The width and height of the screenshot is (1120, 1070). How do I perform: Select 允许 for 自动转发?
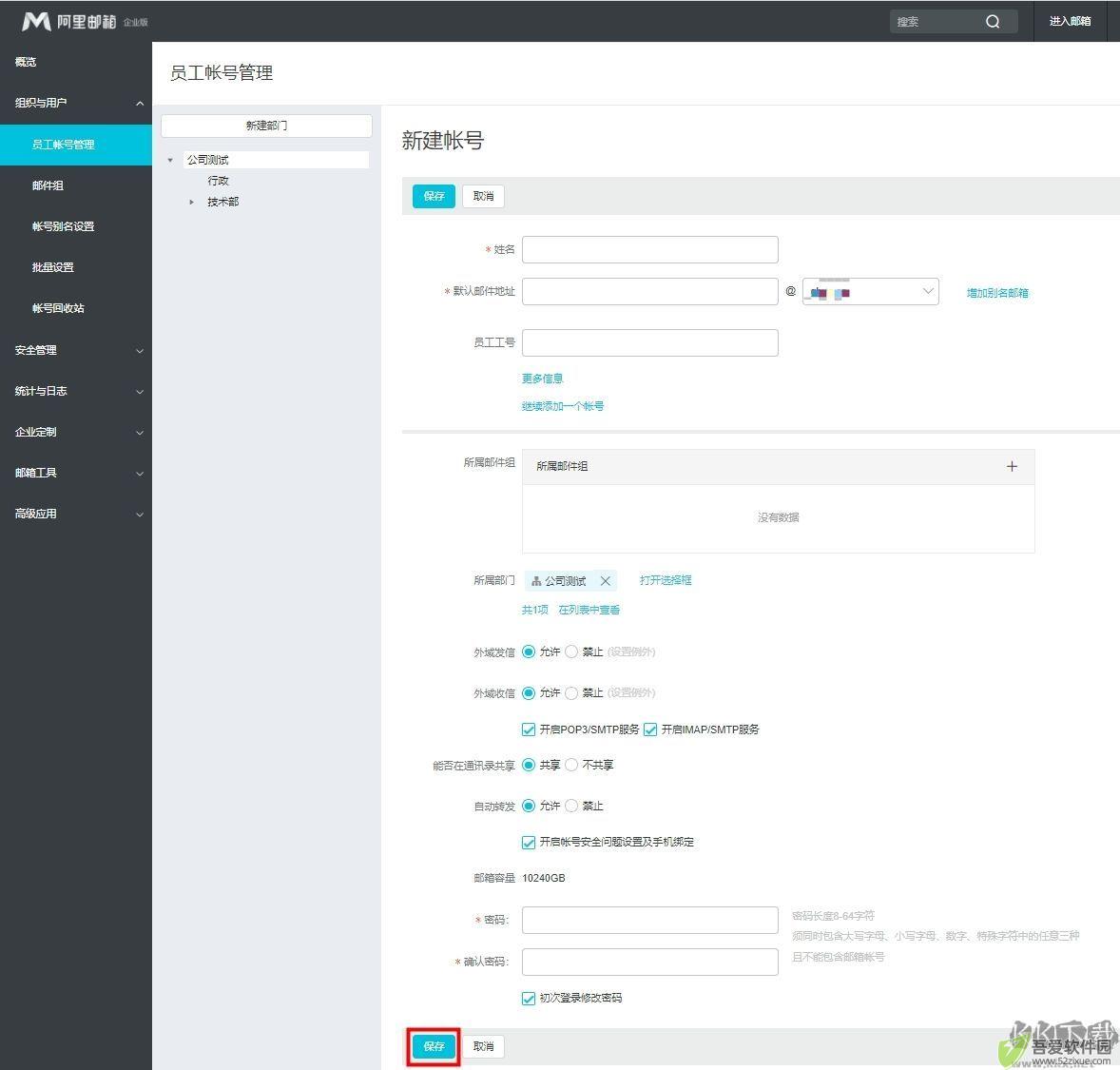tap(529, 806)
